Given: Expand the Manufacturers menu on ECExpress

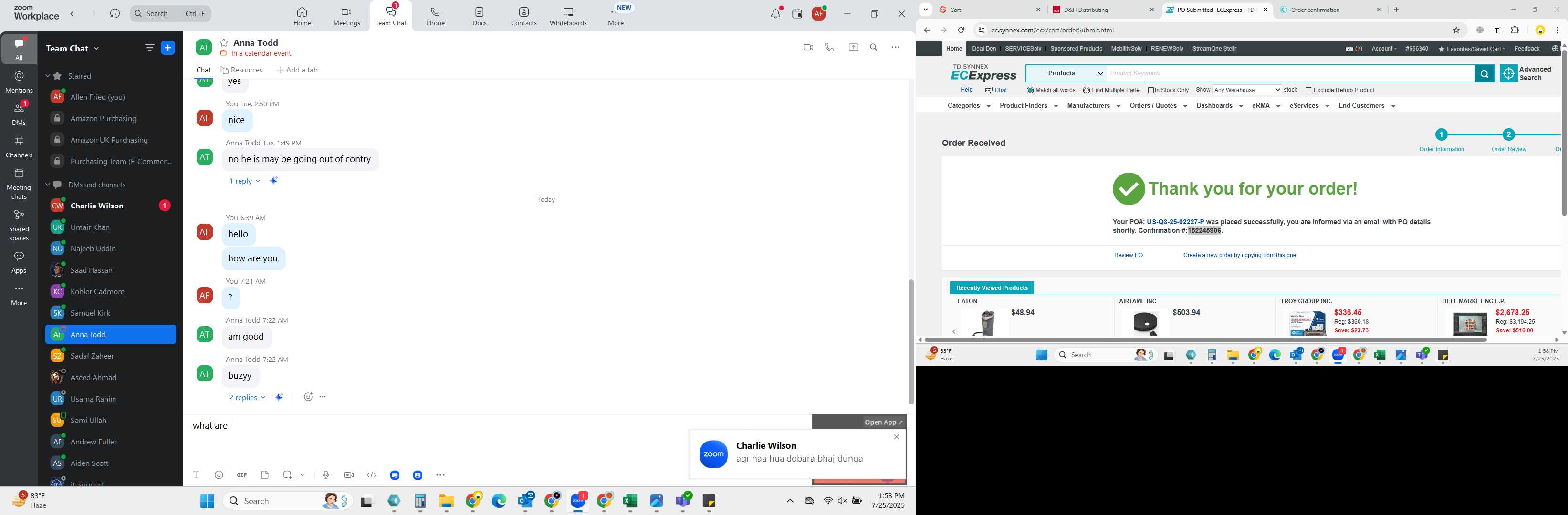Looking at the screenshot, I should tap(1093, 106).
